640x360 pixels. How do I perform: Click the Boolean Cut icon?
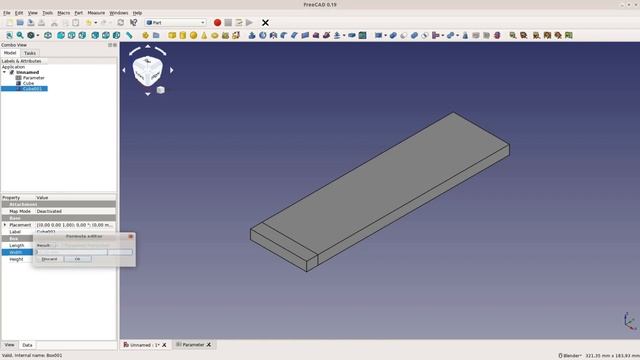404,36
